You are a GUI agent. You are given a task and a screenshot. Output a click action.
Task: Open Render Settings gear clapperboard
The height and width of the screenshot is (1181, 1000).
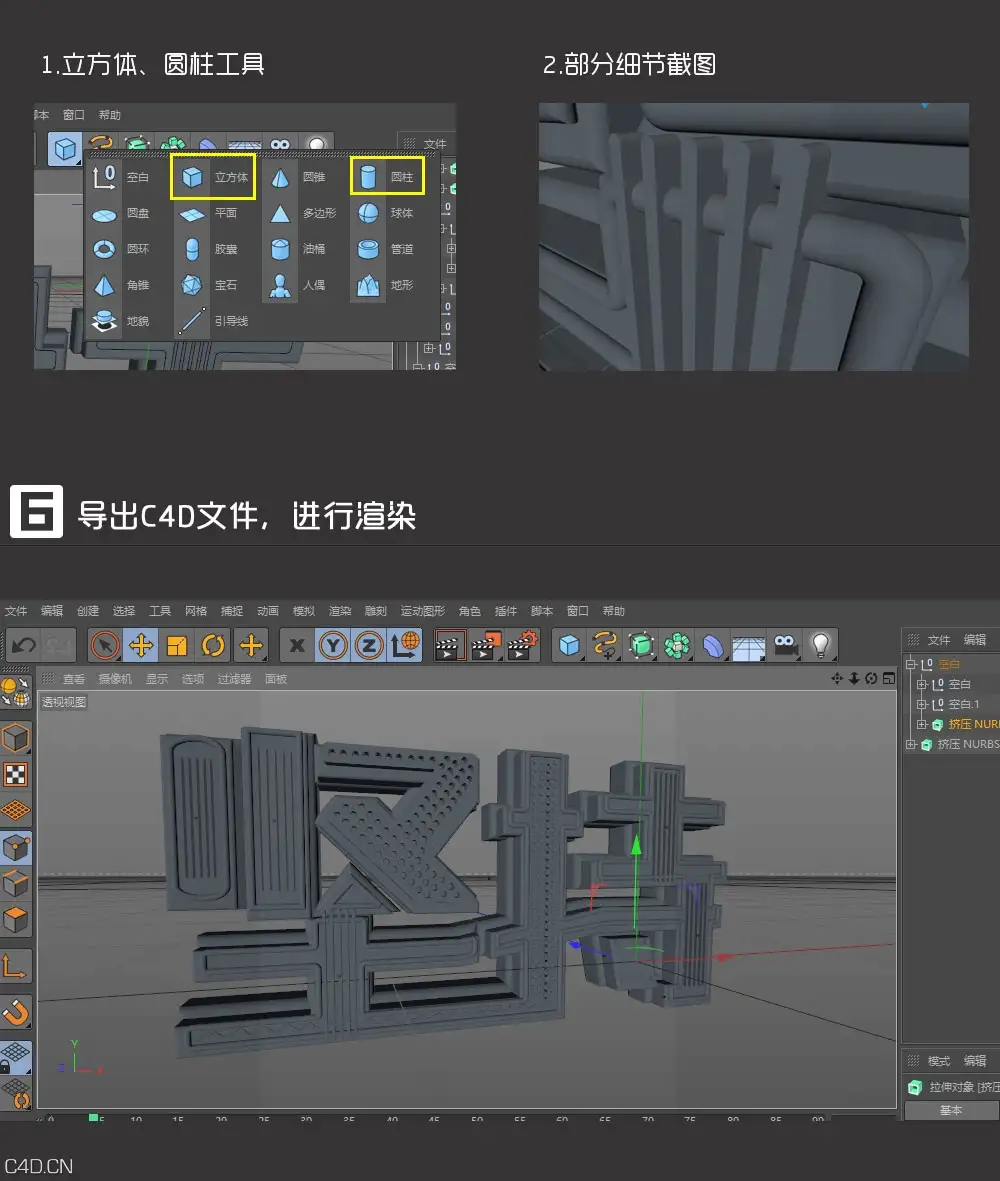[523, 645]
